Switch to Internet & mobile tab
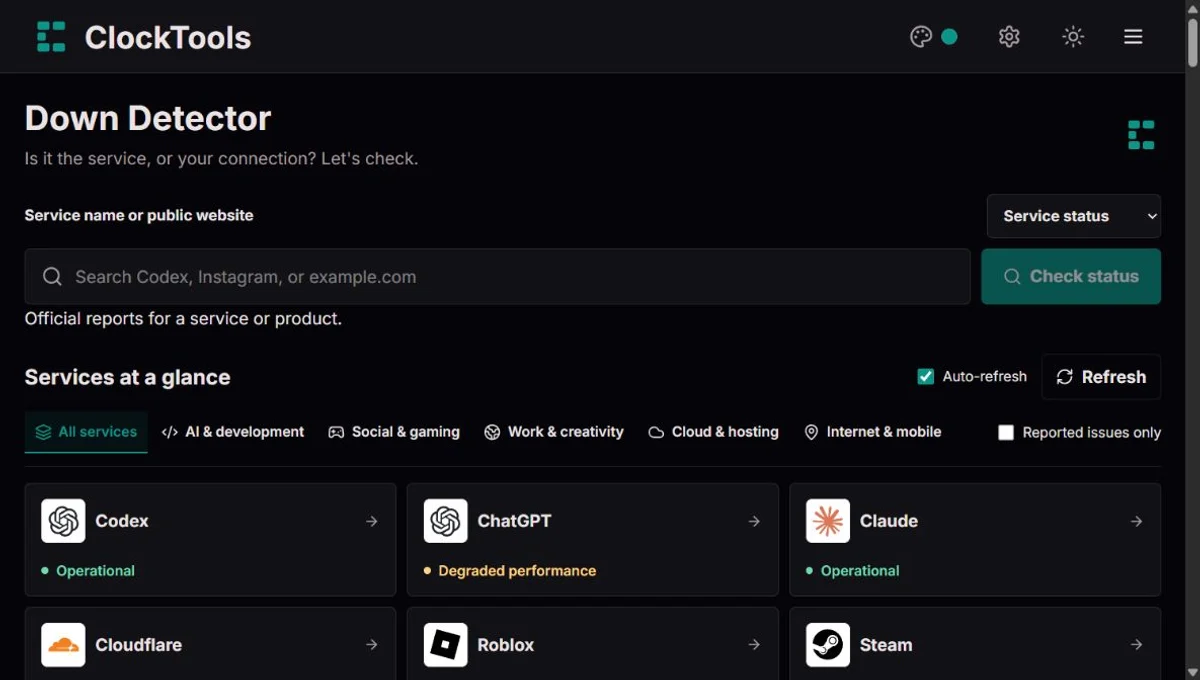Screen dimensions: 1200x680 872,432
